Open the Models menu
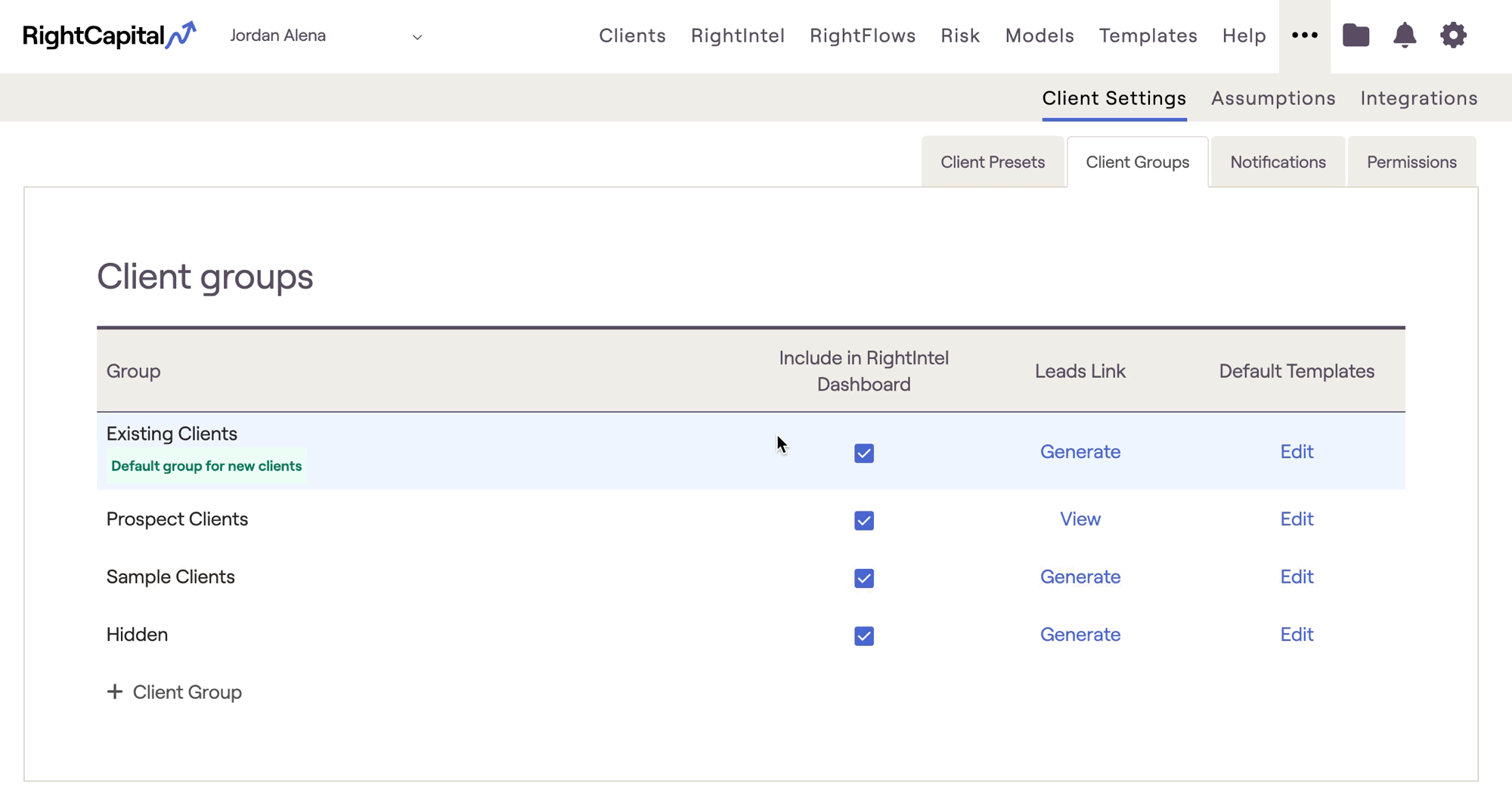This screenshot has width=1512, height=801. pyautogui.click(x=1039, y=36)
